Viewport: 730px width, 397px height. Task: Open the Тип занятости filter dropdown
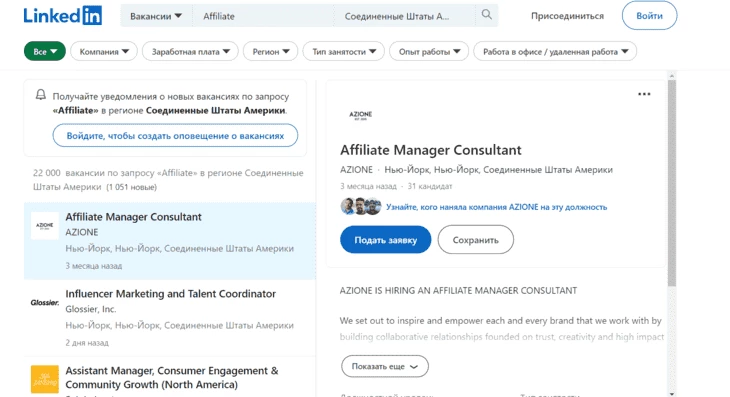(344, 52)
